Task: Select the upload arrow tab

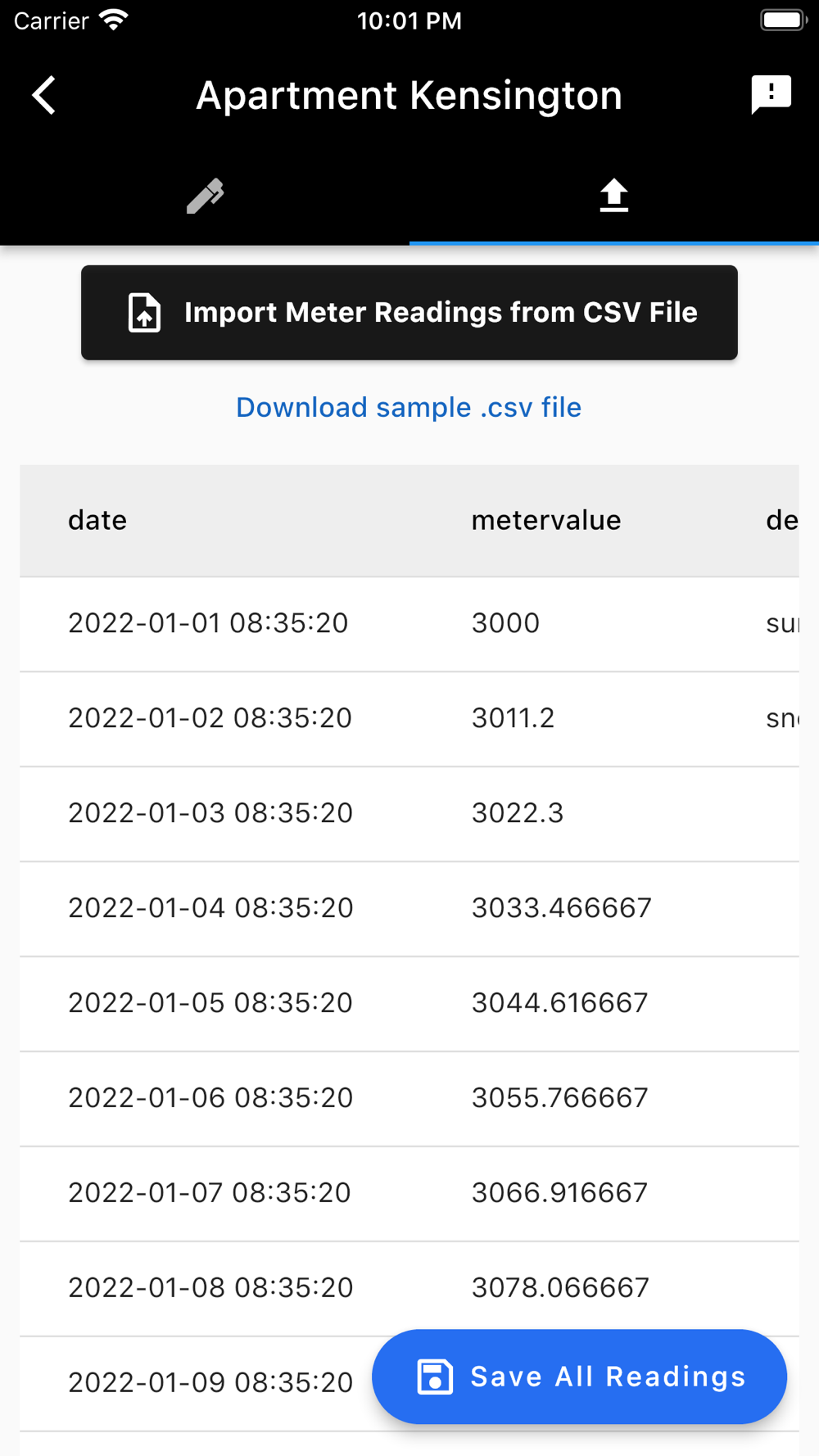Action: [x=614, y=197]
